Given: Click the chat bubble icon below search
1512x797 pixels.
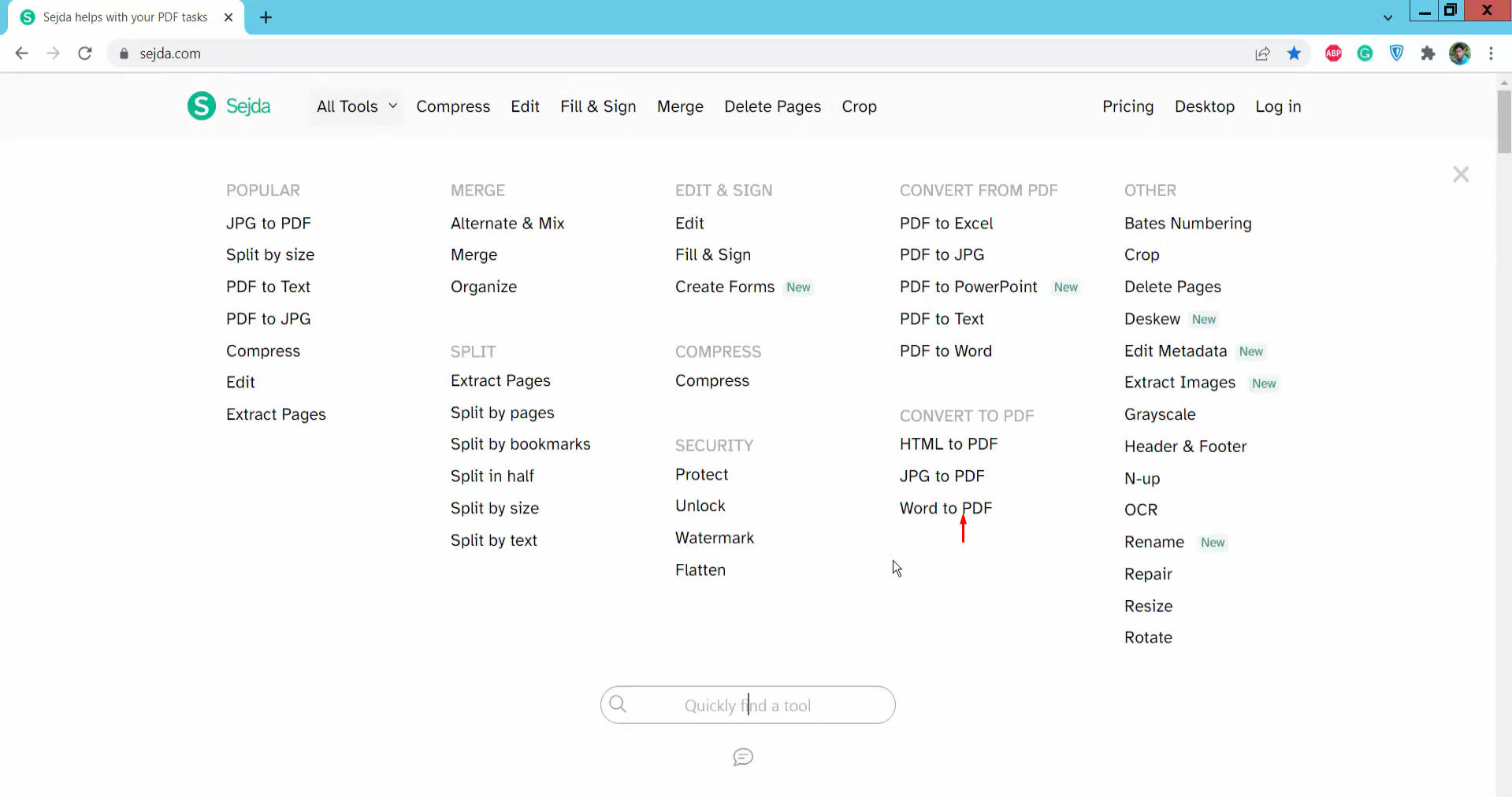Looking at the screenshot, I should (x=743, y=757).
